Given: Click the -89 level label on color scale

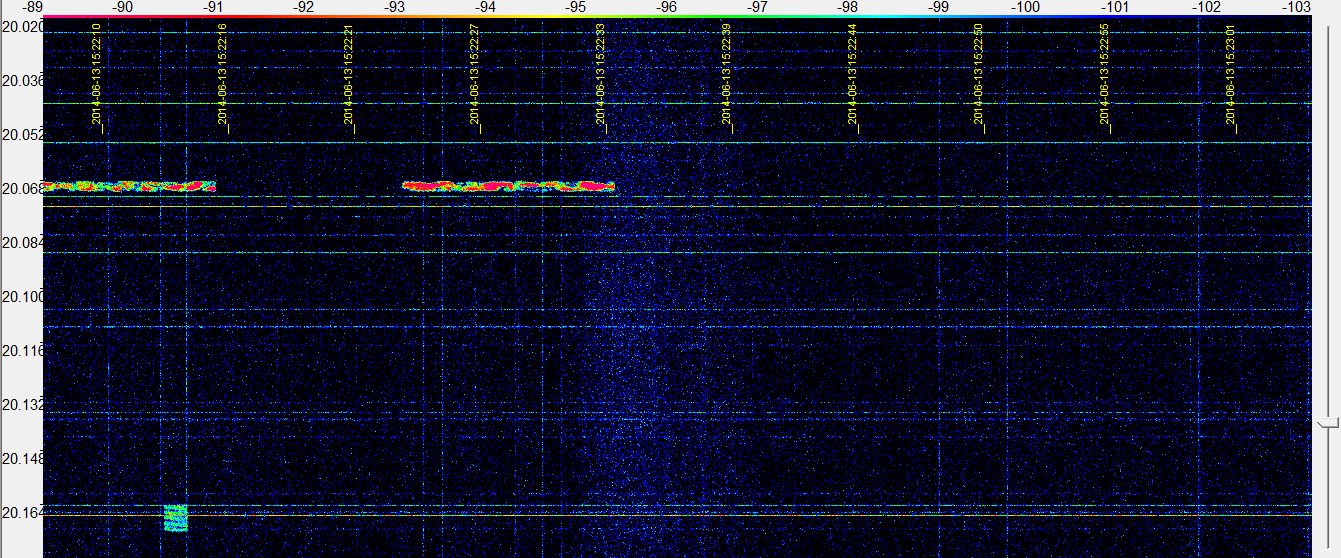Looking at the screenshot, I should click(32, 7).
